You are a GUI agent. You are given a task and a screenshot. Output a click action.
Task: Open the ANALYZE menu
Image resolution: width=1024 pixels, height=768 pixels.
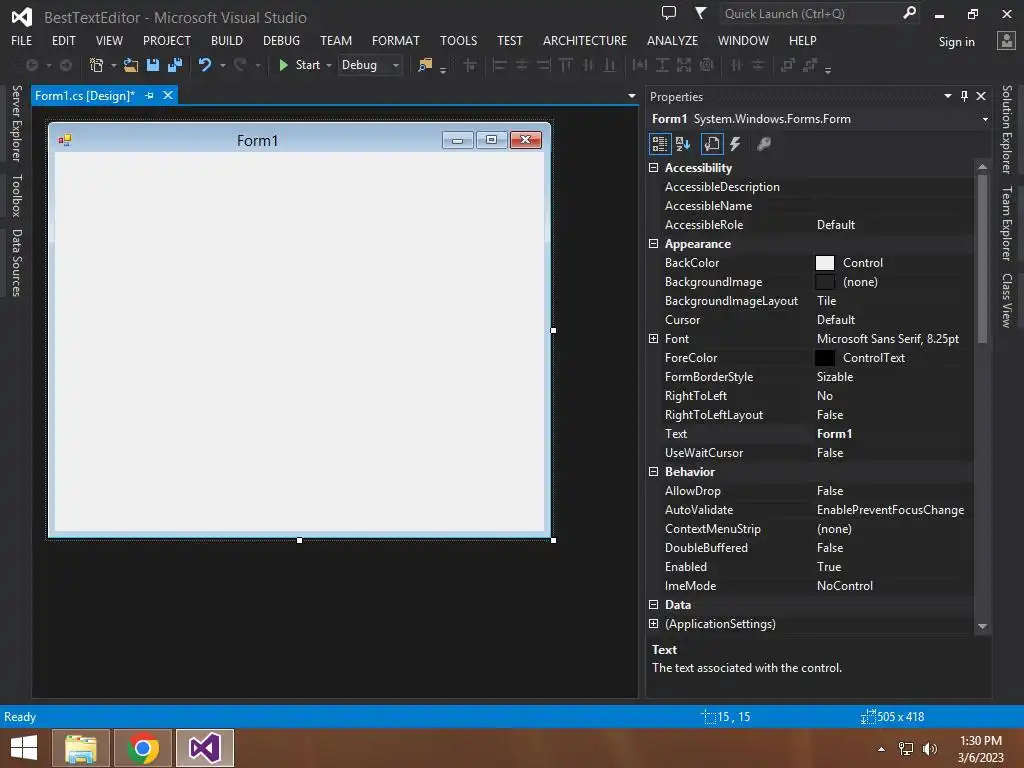pos(672,40)
